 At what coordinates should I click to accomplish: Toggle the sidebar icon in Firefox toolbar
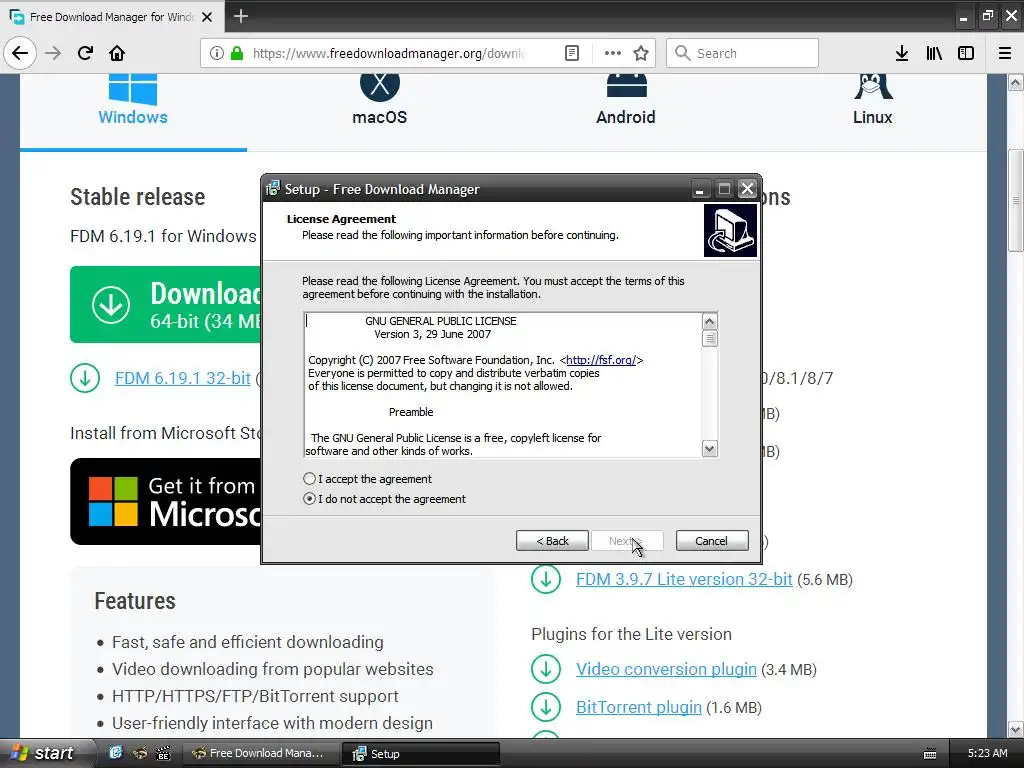pos(966,53)
